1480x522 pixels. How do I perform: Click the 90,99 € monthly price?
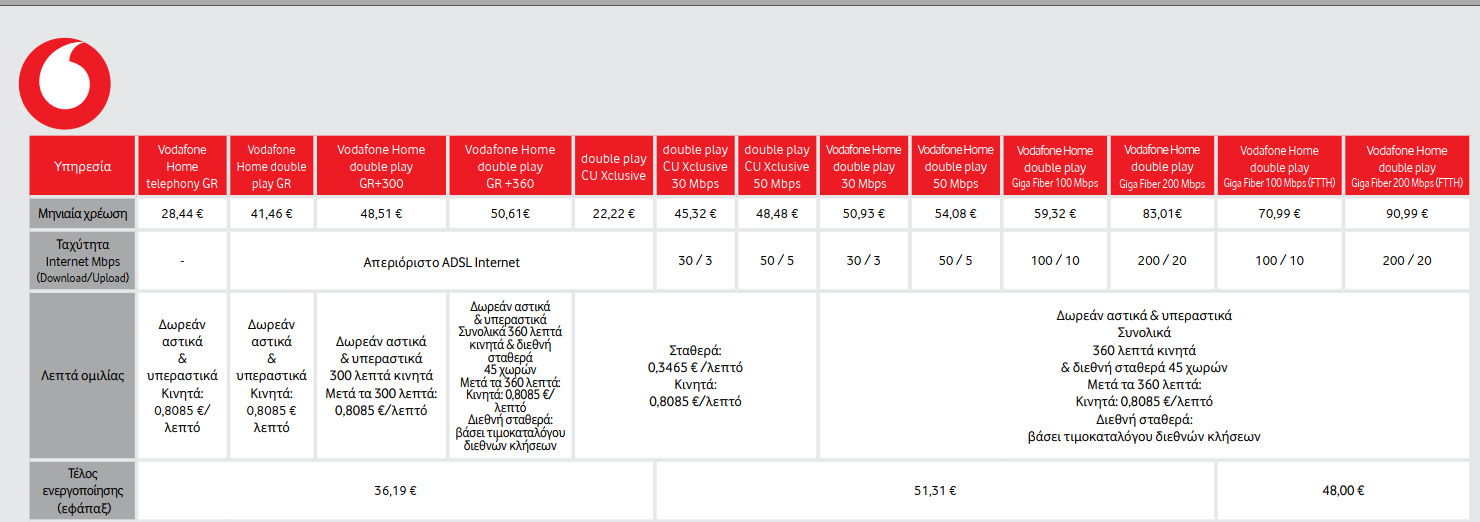coord(1407,213)
